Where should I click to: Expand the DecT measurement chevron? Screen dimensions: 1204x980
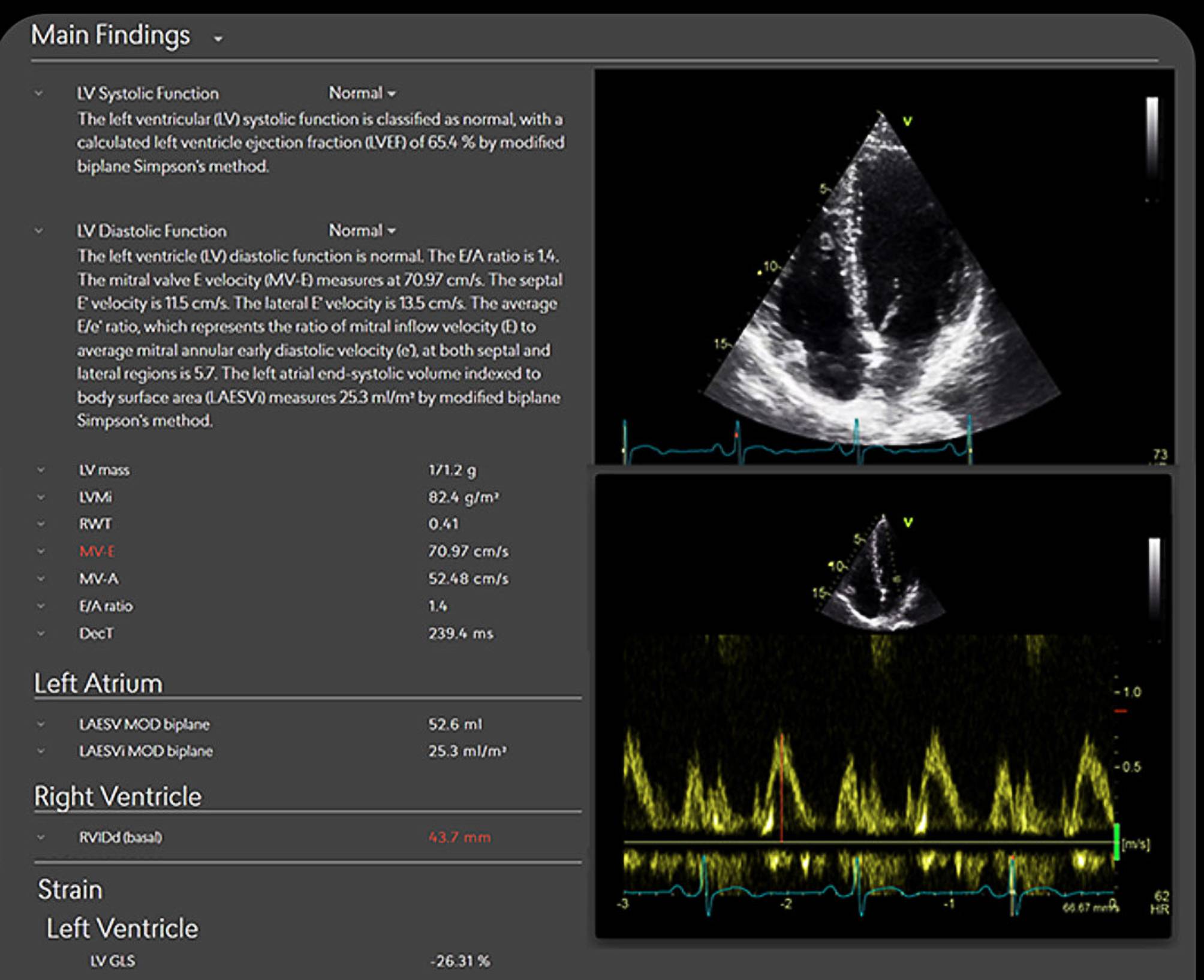point(41,633)
